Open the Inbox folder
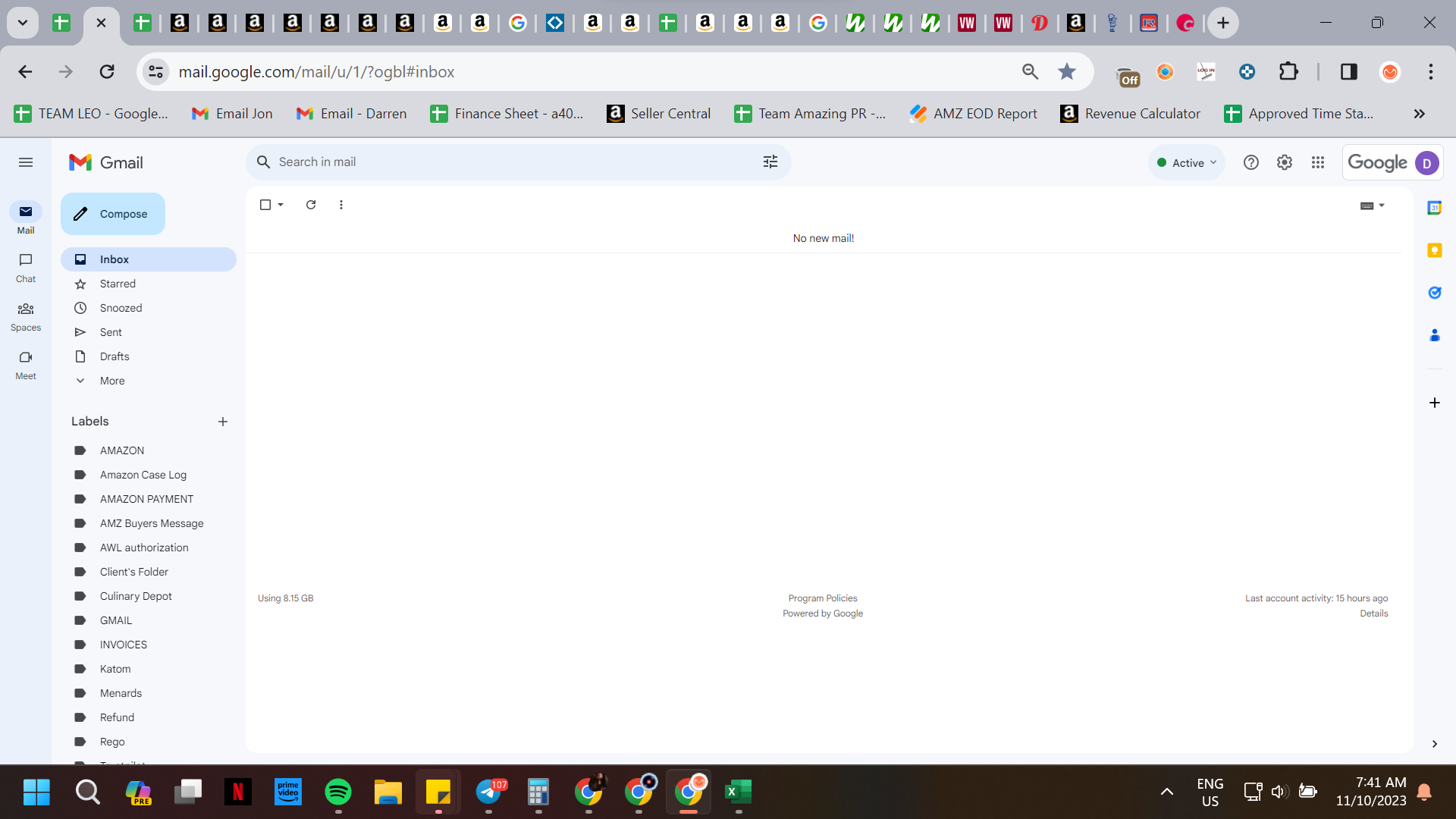 click(x=149, y=259)
